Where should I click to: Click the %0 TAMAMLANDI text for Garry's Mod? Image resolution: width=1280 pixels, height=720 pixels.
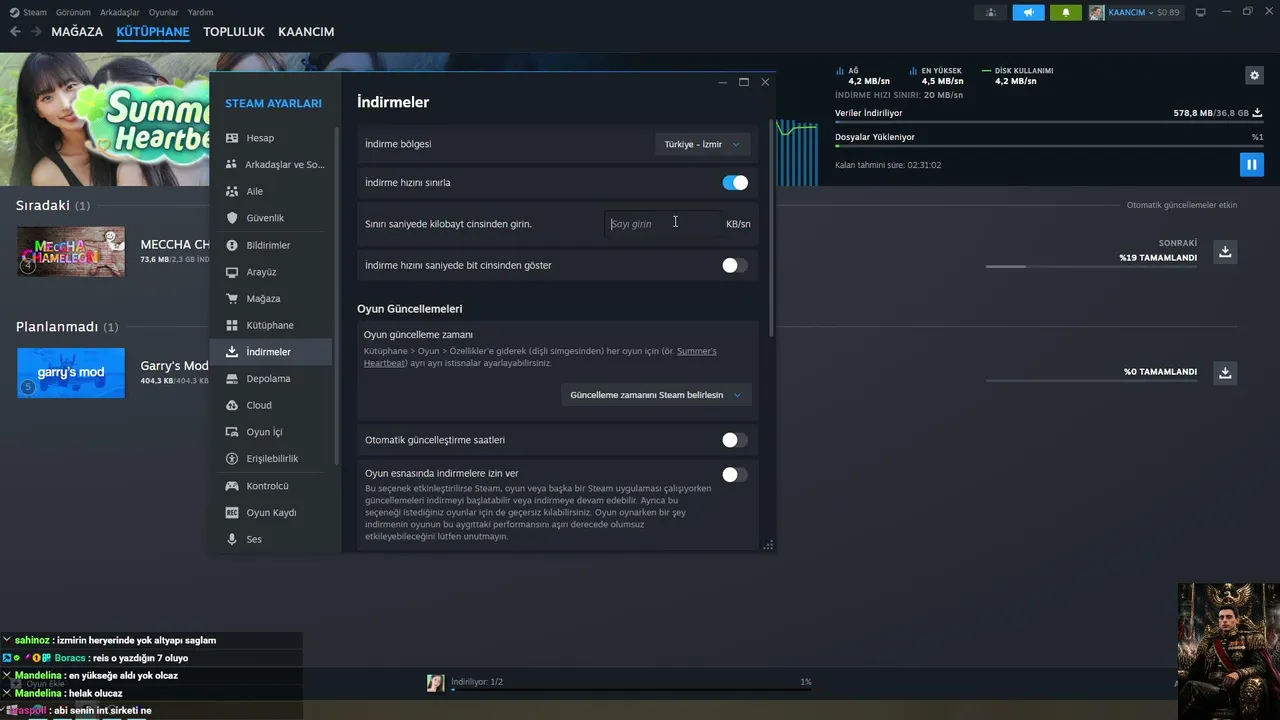[x=1160, y=372]
